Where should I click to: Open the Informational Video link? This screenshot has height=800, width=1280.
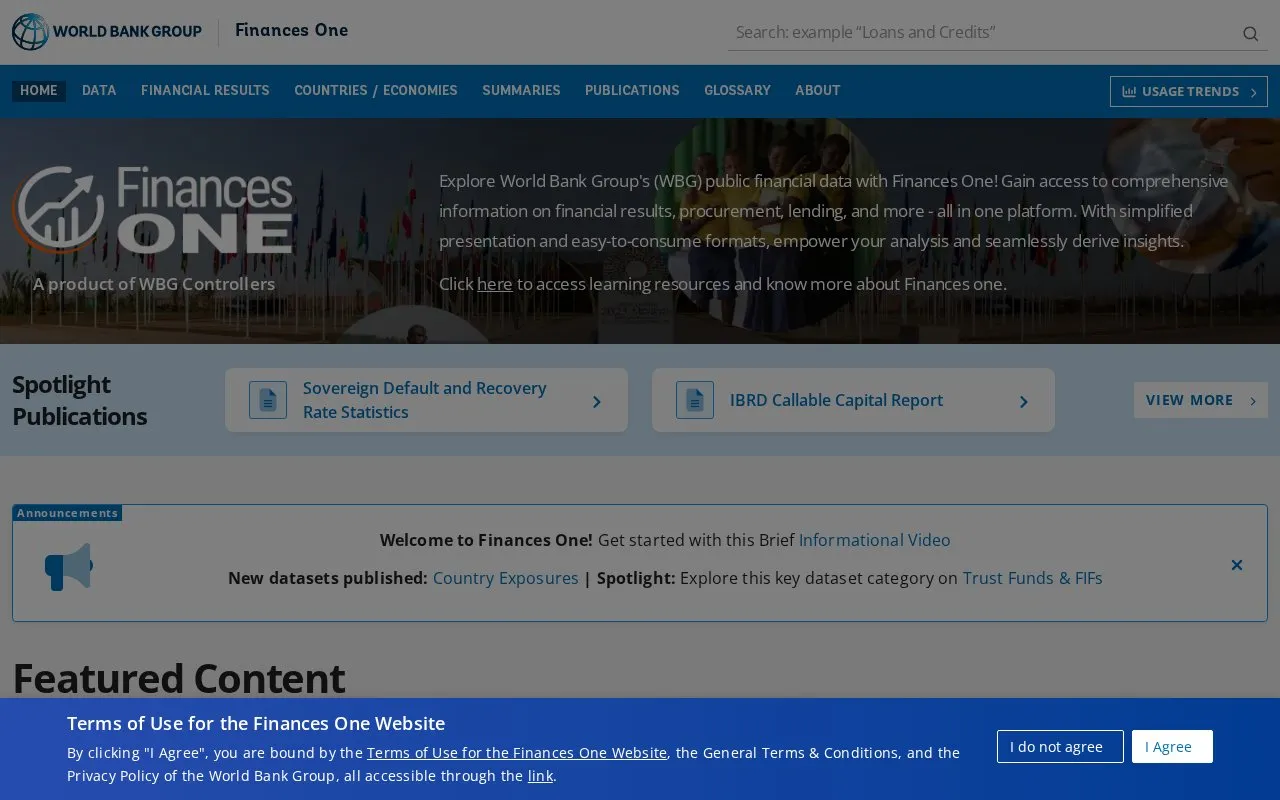[874, 540]
